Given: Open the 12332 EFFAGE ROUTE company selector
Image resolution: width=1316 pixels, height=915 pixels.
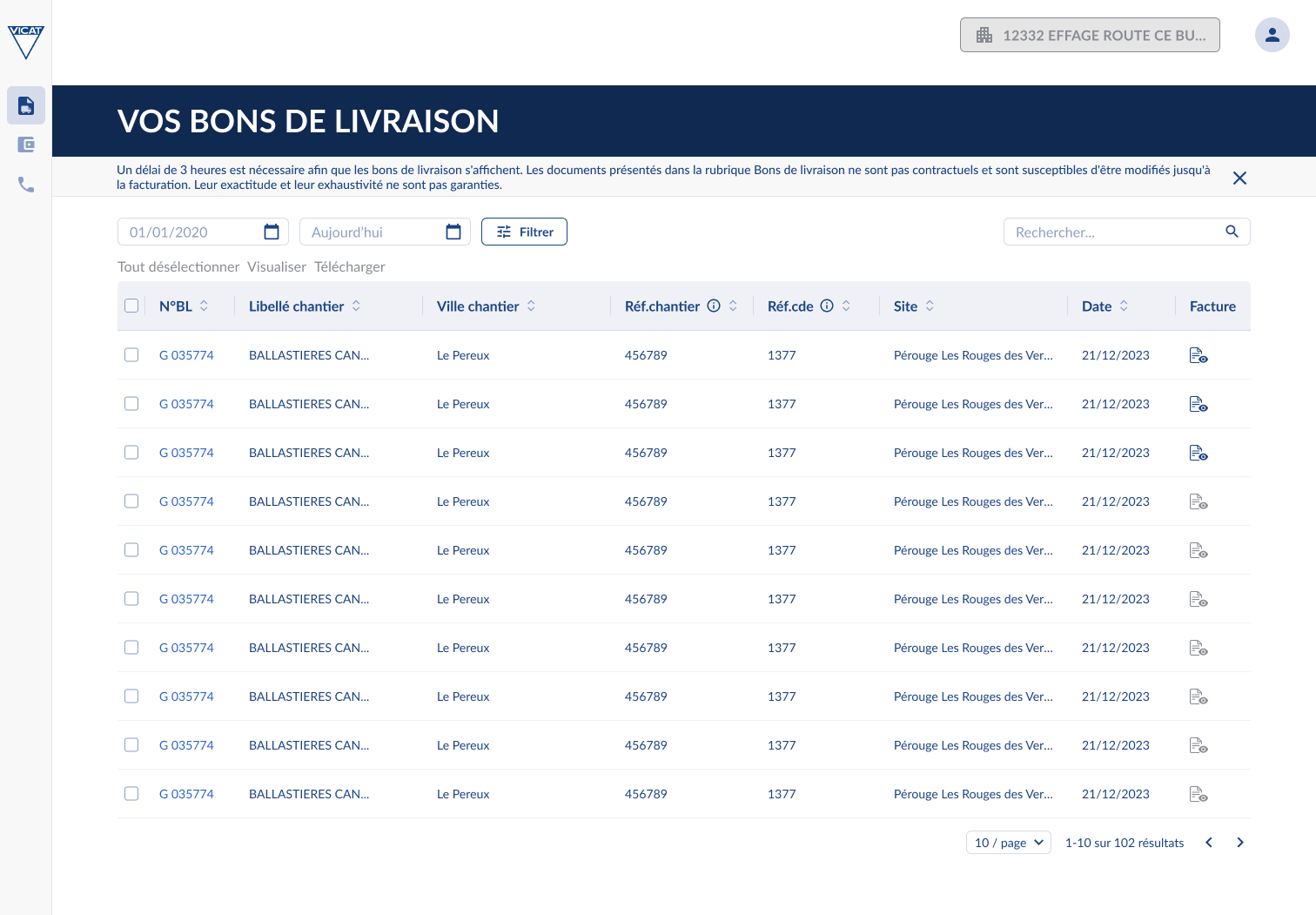Looking at the screenshot, I should [x=1090, y=35].
